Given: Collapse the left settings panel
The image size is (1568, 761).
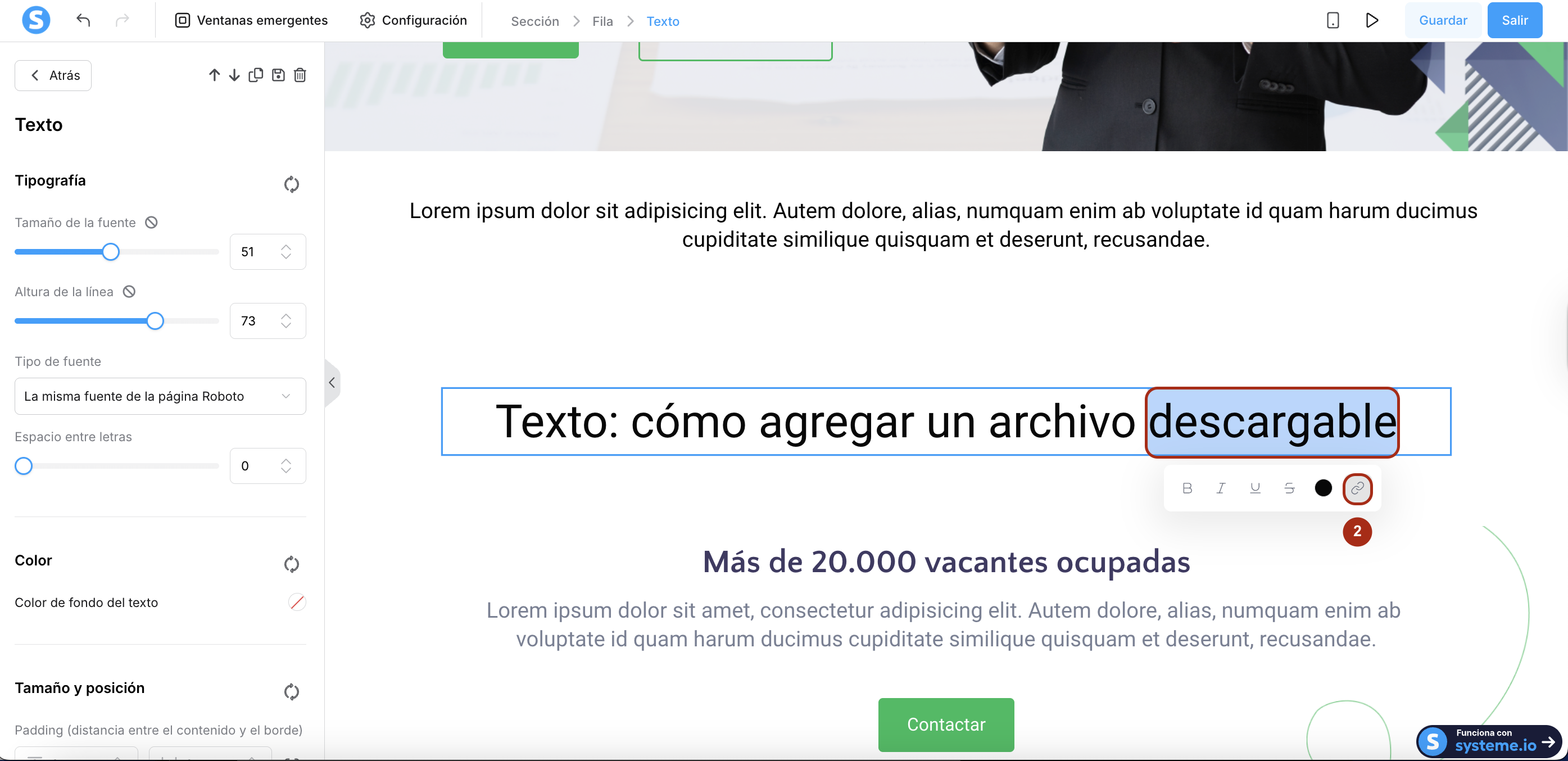Looking at the screenshot, I should click(x=332, y=382).
